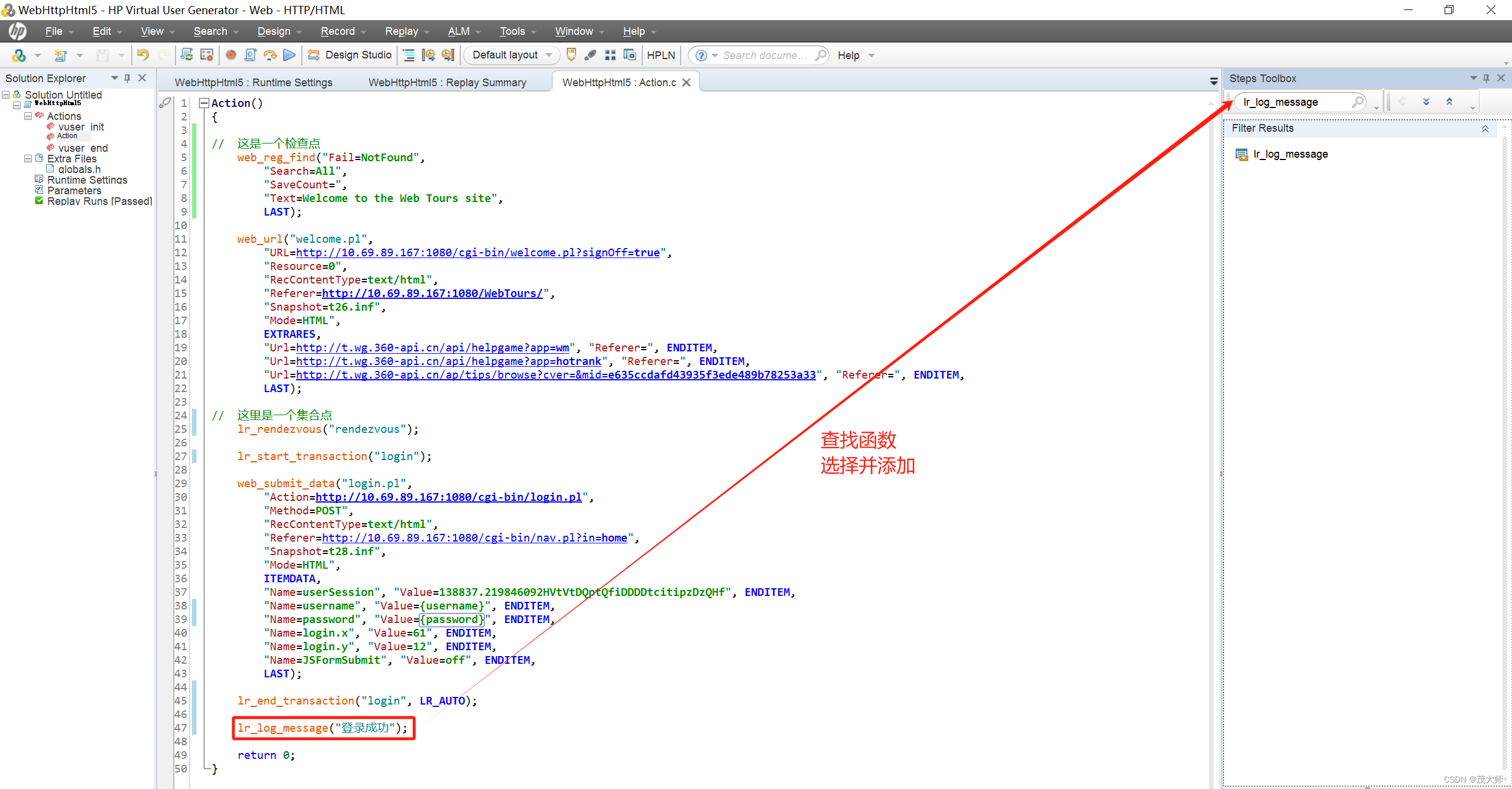This screenshot has width=1512, height=789.
Task: Collapse the Actions node in Solution Explorer
Action: pos(28,116)
